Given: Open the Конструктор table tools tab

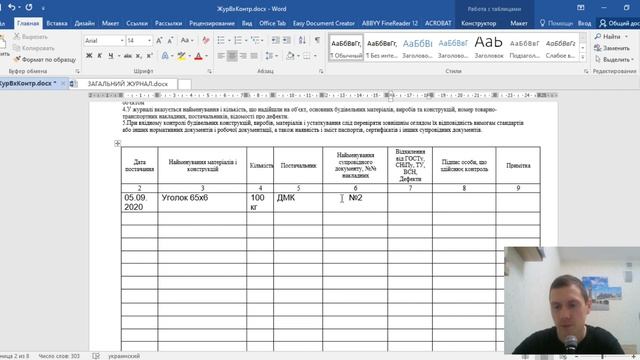Looking at the screenshot, I should tap(478, 23).
